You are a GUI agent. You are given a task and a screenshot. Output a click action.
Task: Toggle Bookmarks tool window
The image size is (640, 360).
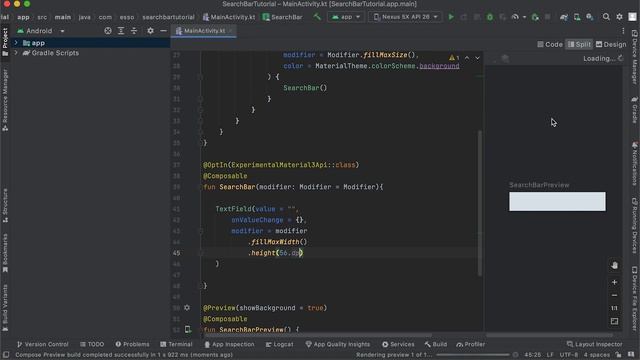[x=5, y=253]
